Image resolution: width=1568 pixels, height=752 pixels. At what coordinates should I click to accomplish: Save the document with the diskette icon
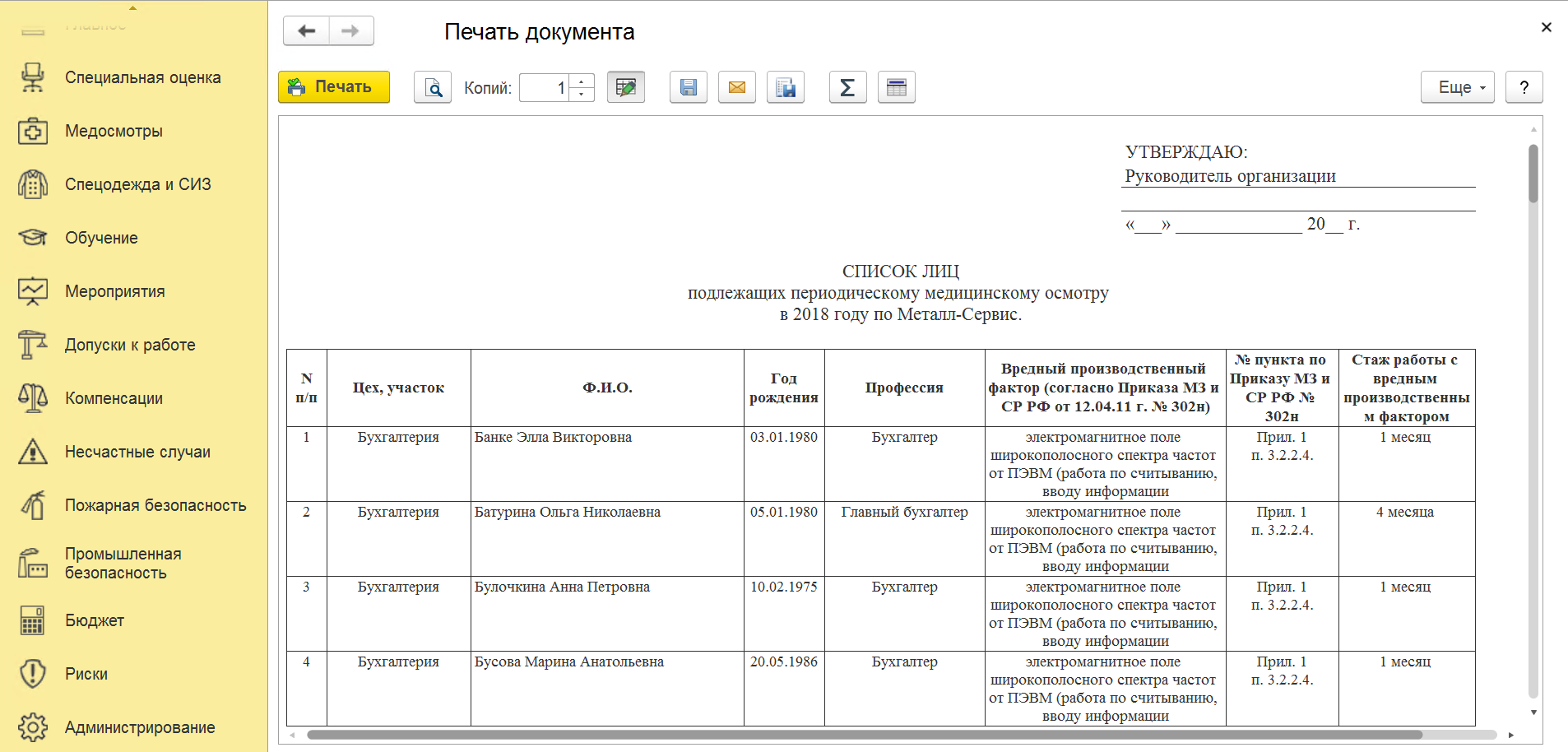[x=689, y=87]
